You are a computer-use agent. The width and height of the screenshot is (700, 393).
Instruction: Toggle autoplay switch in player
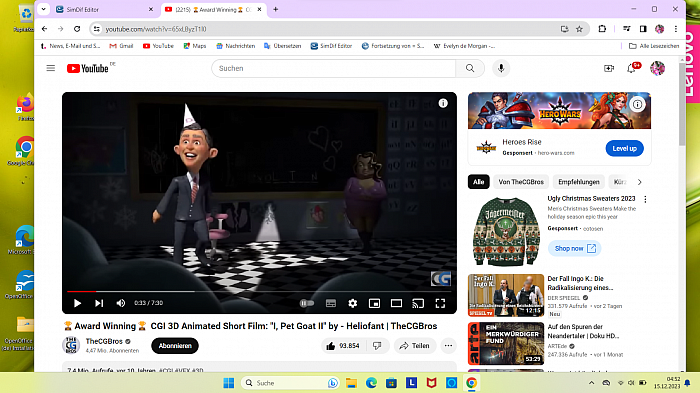point(307,303)
